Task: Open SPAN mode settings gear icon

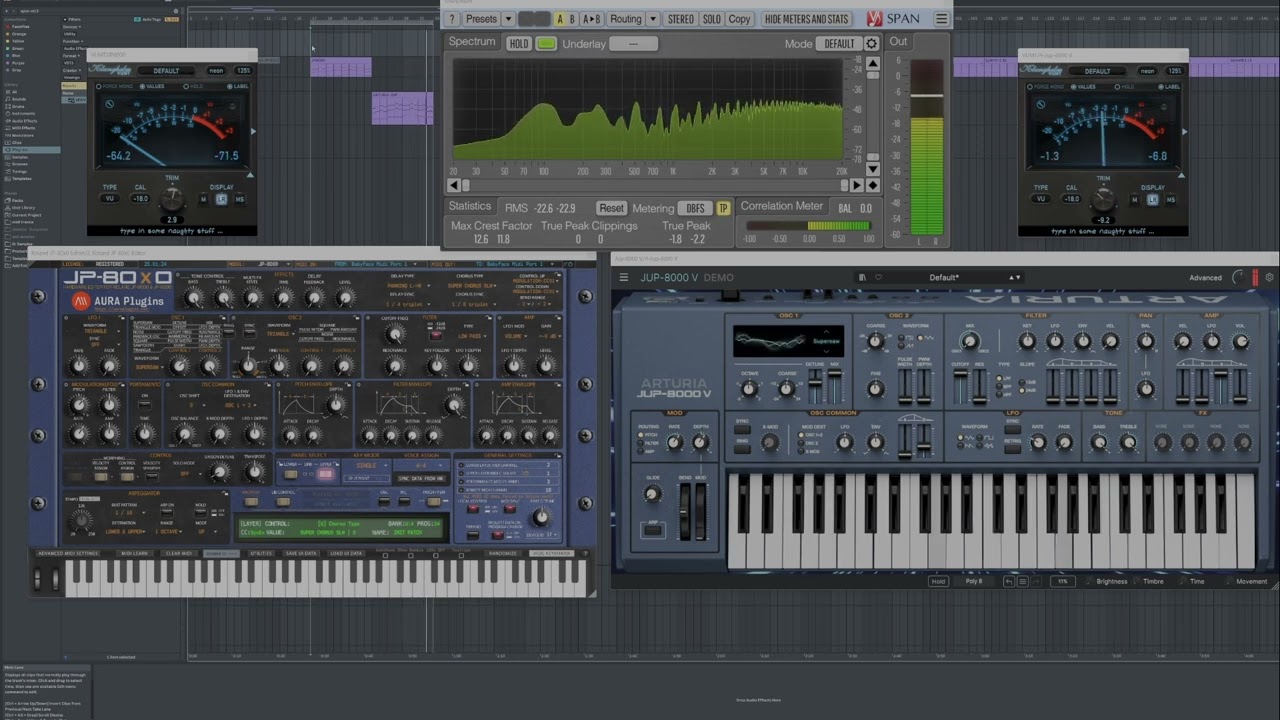Action: click(x=871, y=44)
